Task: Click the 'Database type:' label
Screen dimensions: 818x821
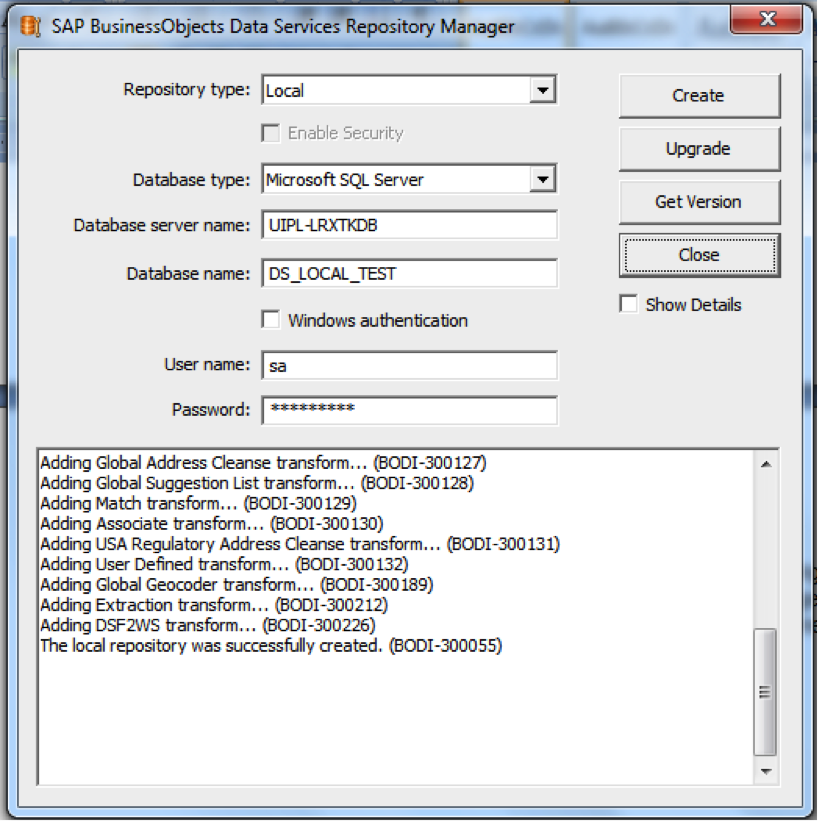Action: pos(192,180)
